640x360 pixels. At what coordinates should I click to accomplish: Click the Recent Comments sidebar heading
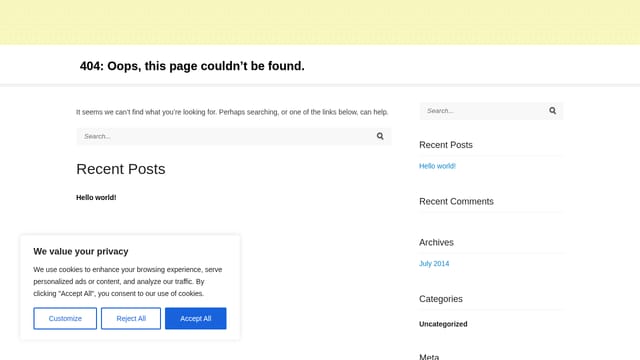(456, 201)
